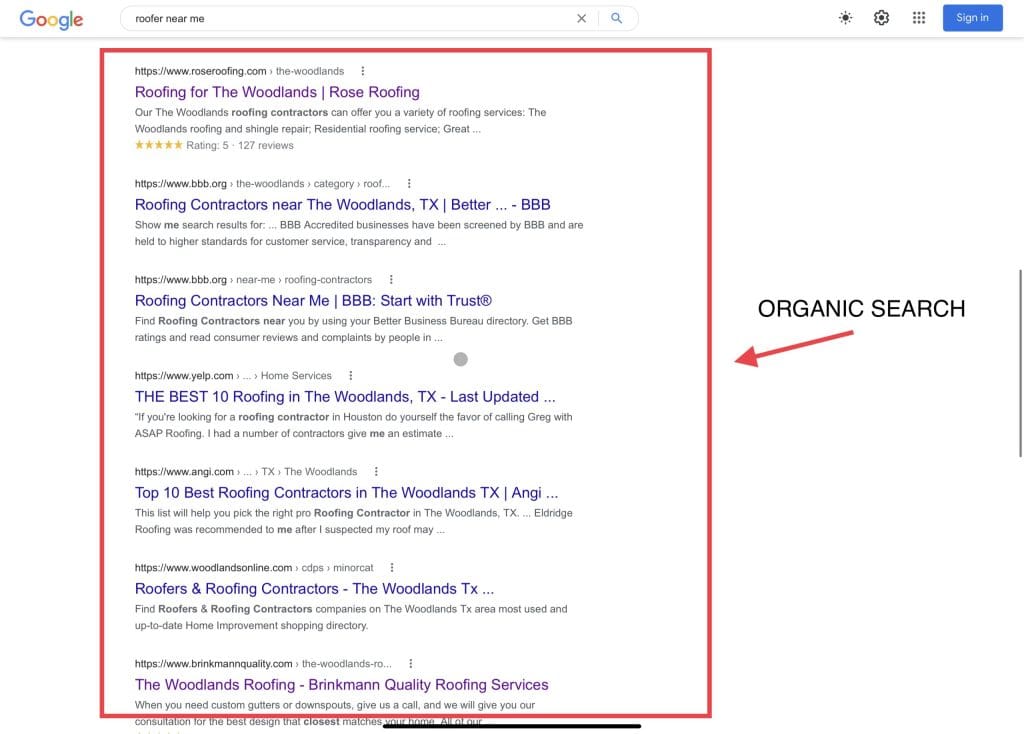Open the Google apps grid

[918, 17]
